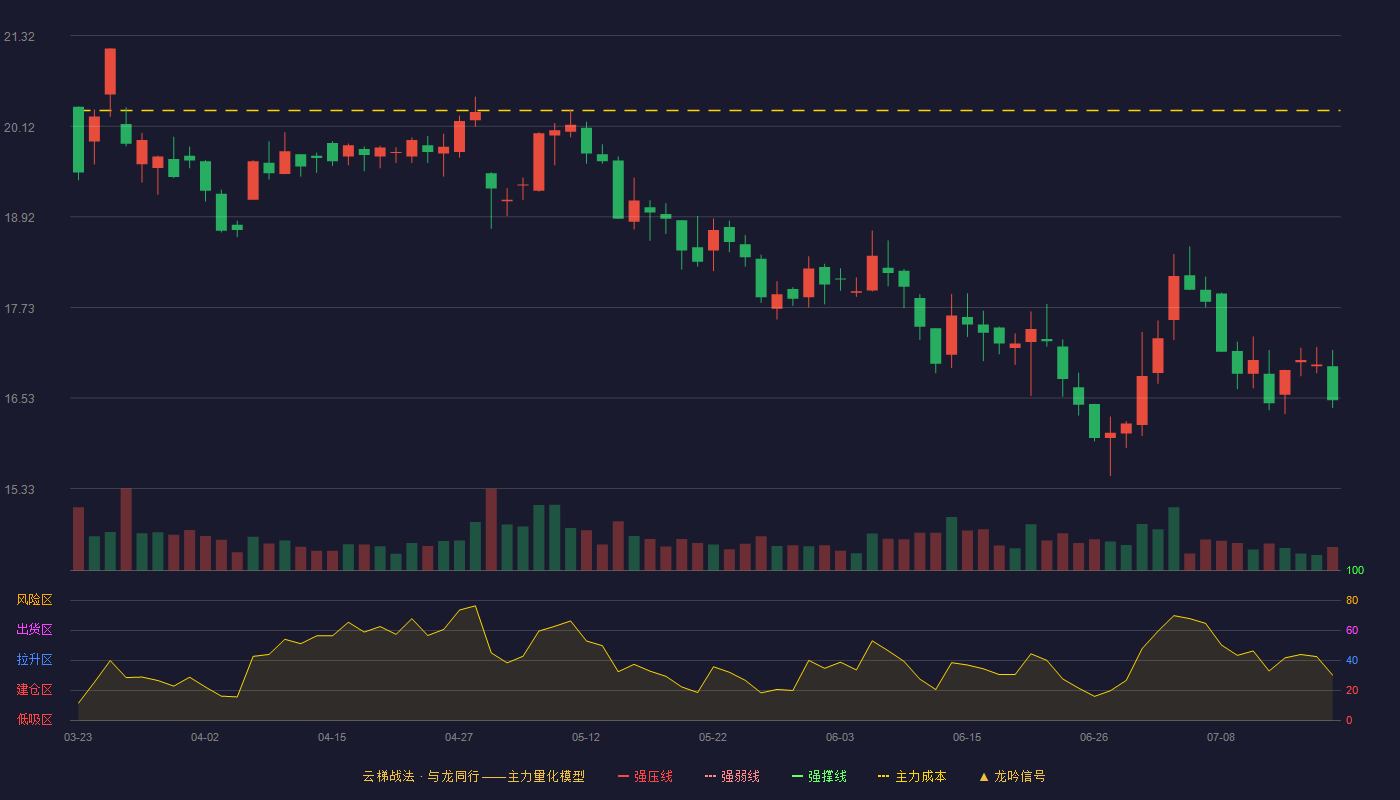Click the 03-23 date label
This screenshot has width=1400, height=800.
[78, 737]
